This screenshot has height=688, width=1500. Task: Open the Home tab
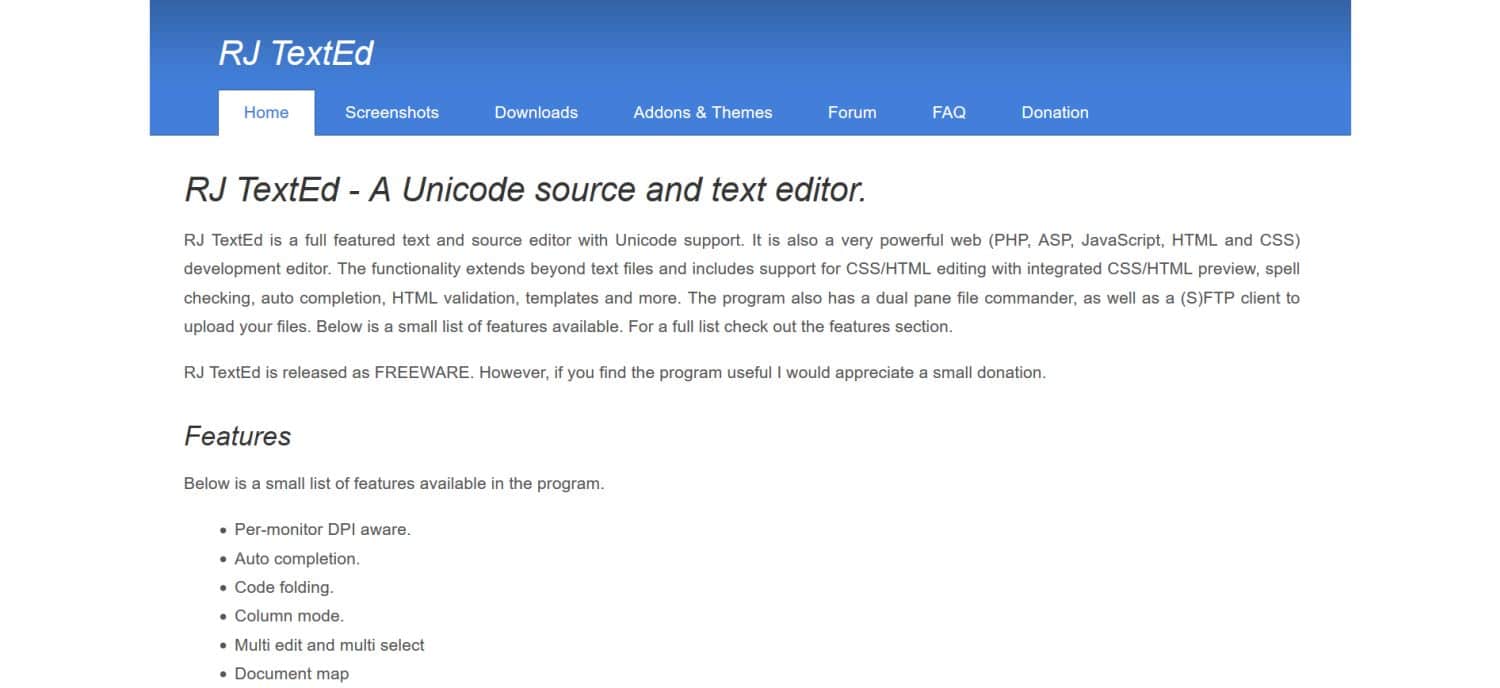pos(266,113)
